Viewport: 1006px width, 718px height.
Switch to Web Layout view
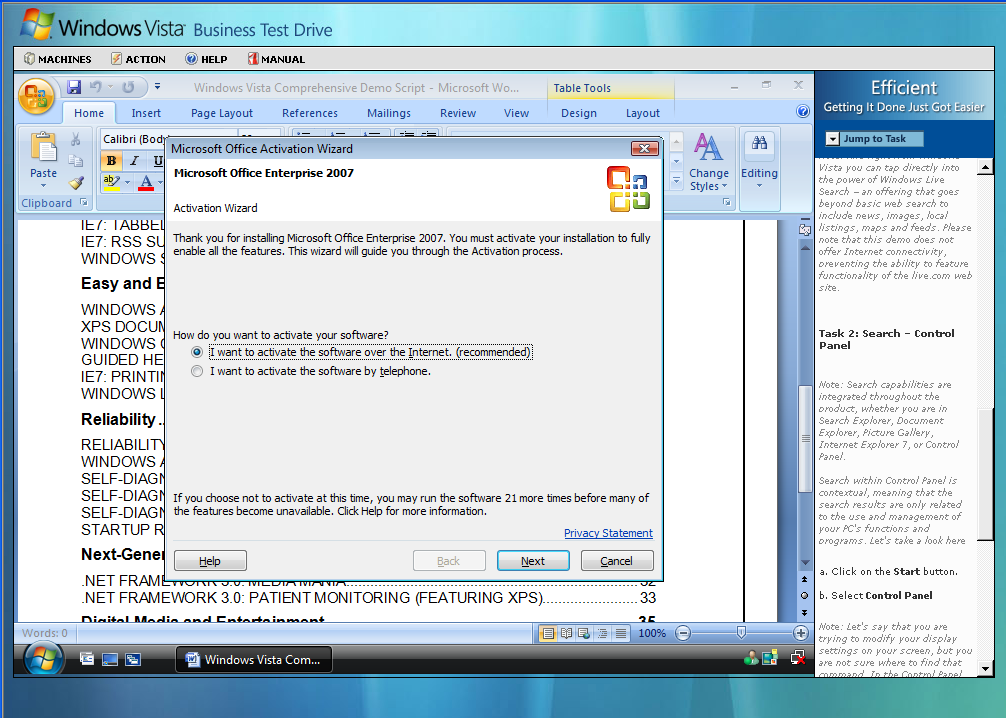[584, 633]
